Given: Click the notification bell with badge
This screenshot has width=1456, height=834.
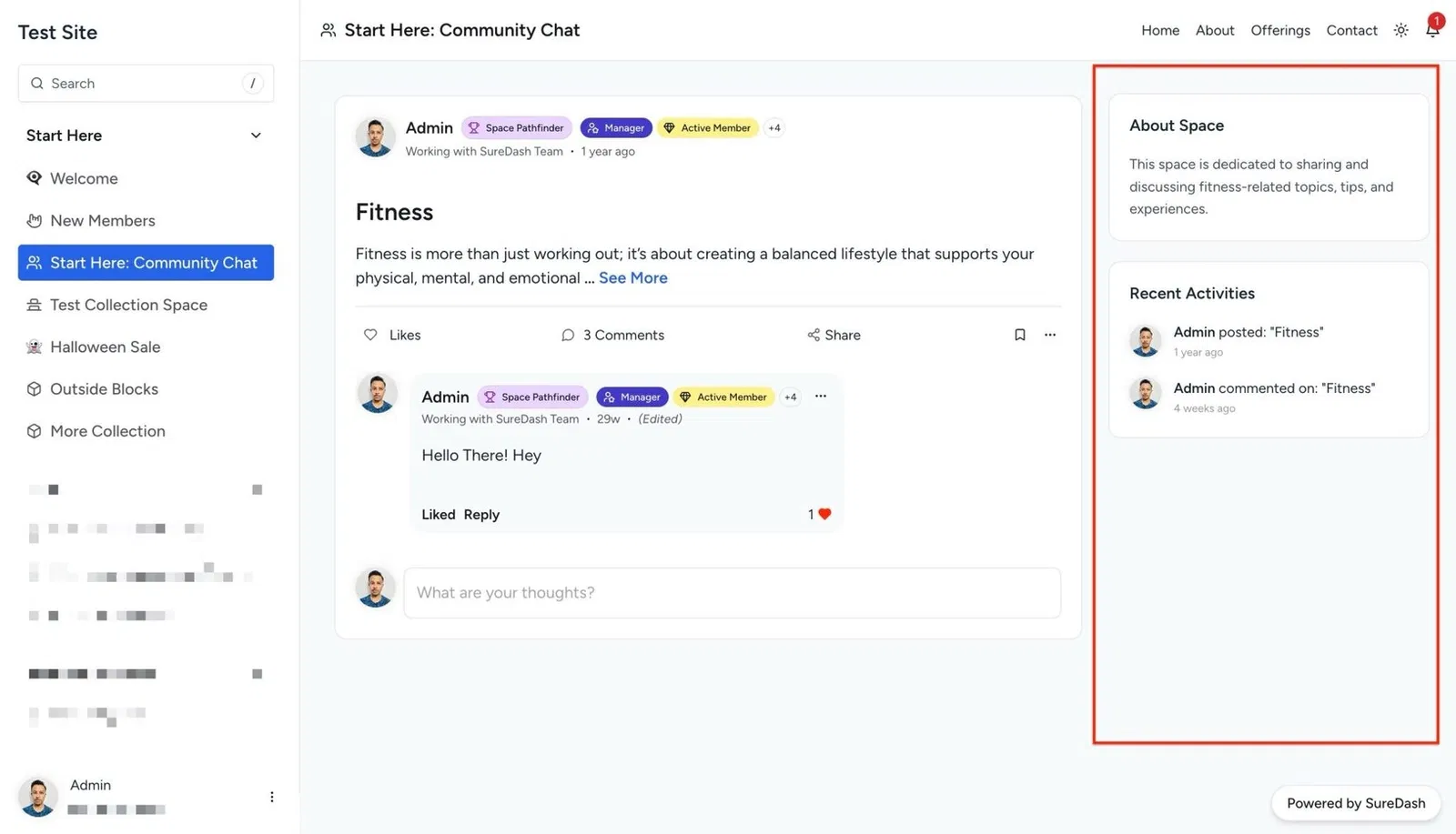Looking at the screenshot, I should click(x=1431, y=30).
